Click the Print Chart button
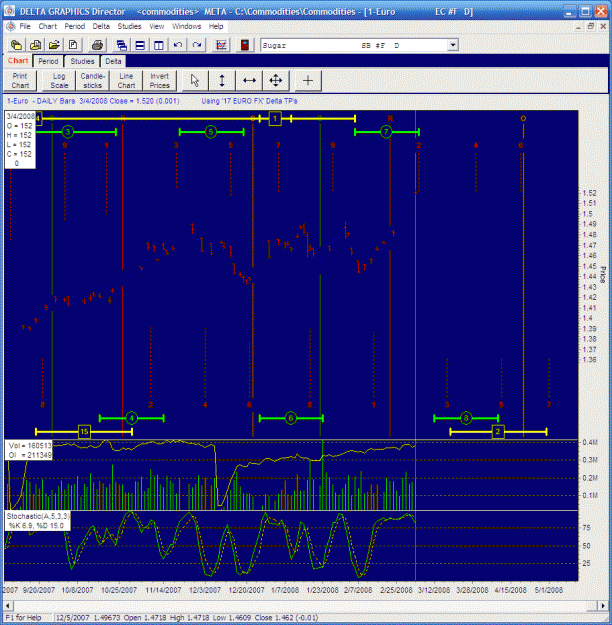This screenshot has width=612, height=625. (20, 81)
